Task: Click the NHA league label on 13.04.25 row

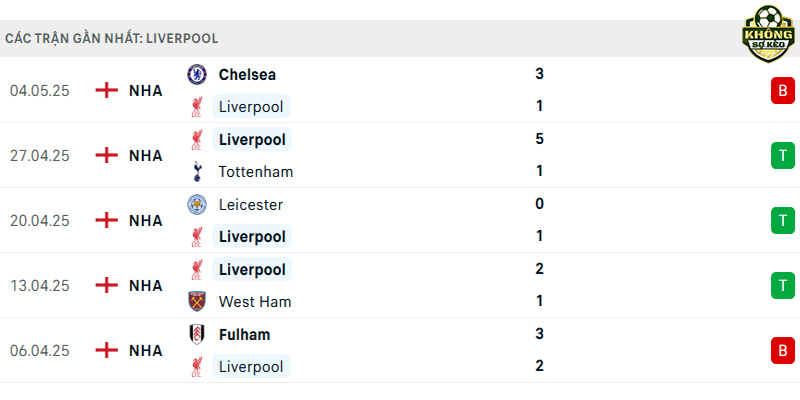Action: [145, 285]
